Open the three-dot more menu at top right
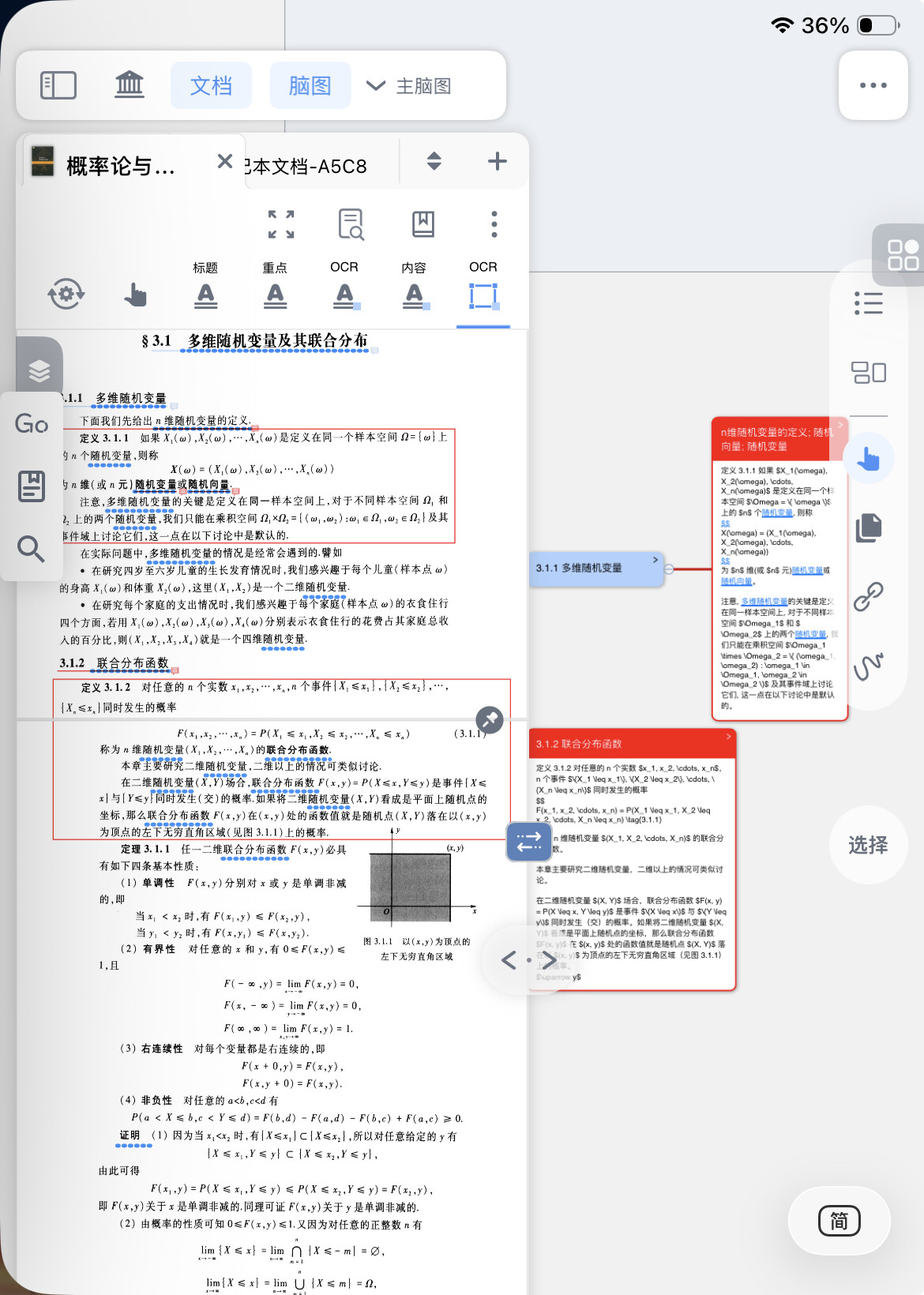The width and height of the screenshot is (924, 1295). [x=873, y=85]
